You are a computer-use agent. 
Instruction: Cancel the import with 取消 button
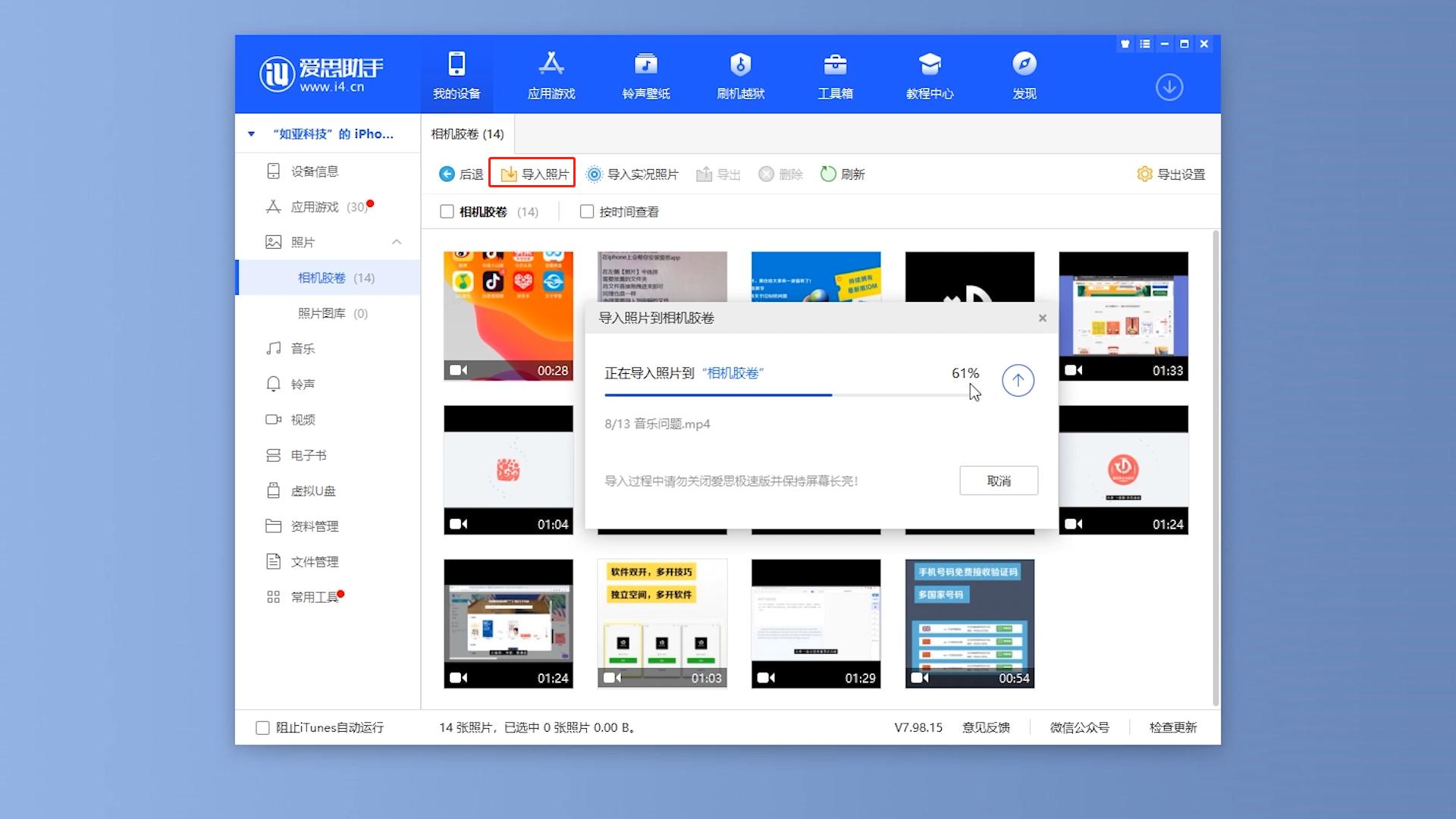tap(998, 480)
